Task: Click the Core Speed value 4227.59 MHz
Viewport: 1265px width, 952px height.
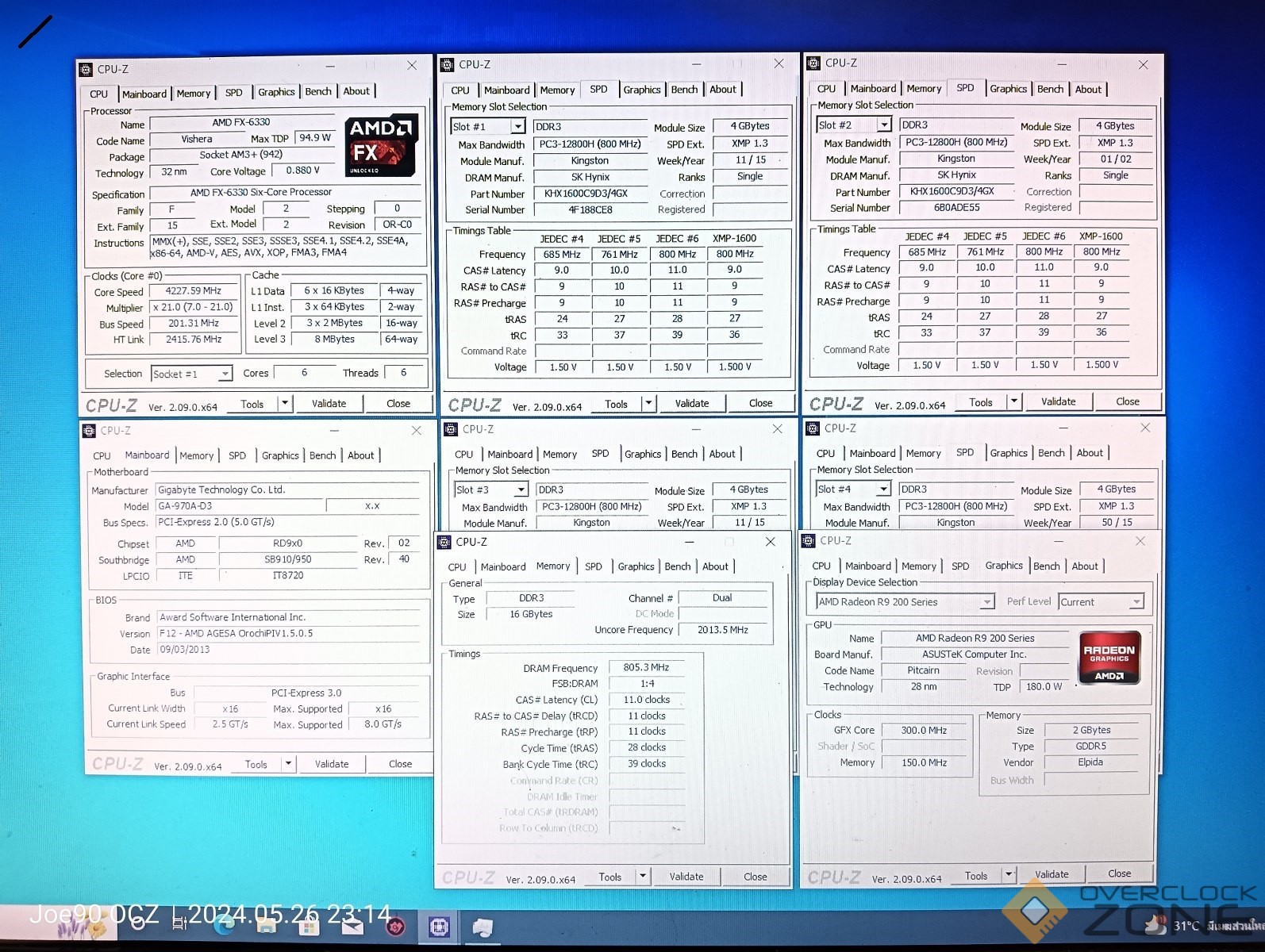Action: coord(194,291)
